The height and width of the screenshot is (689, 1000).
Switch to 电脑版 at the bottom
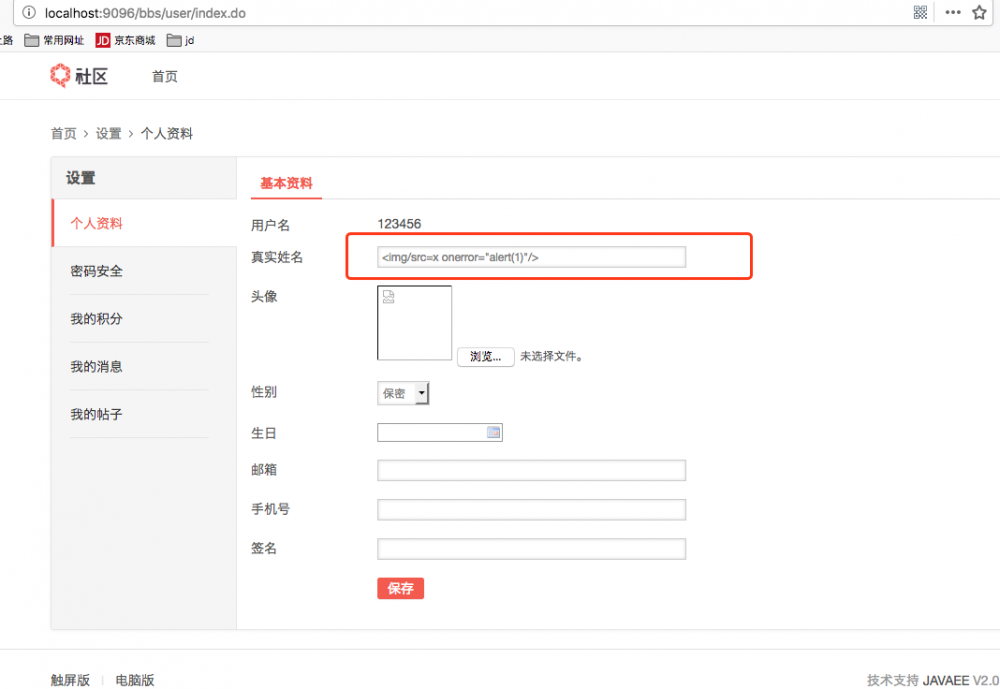[x=134, y=678]
